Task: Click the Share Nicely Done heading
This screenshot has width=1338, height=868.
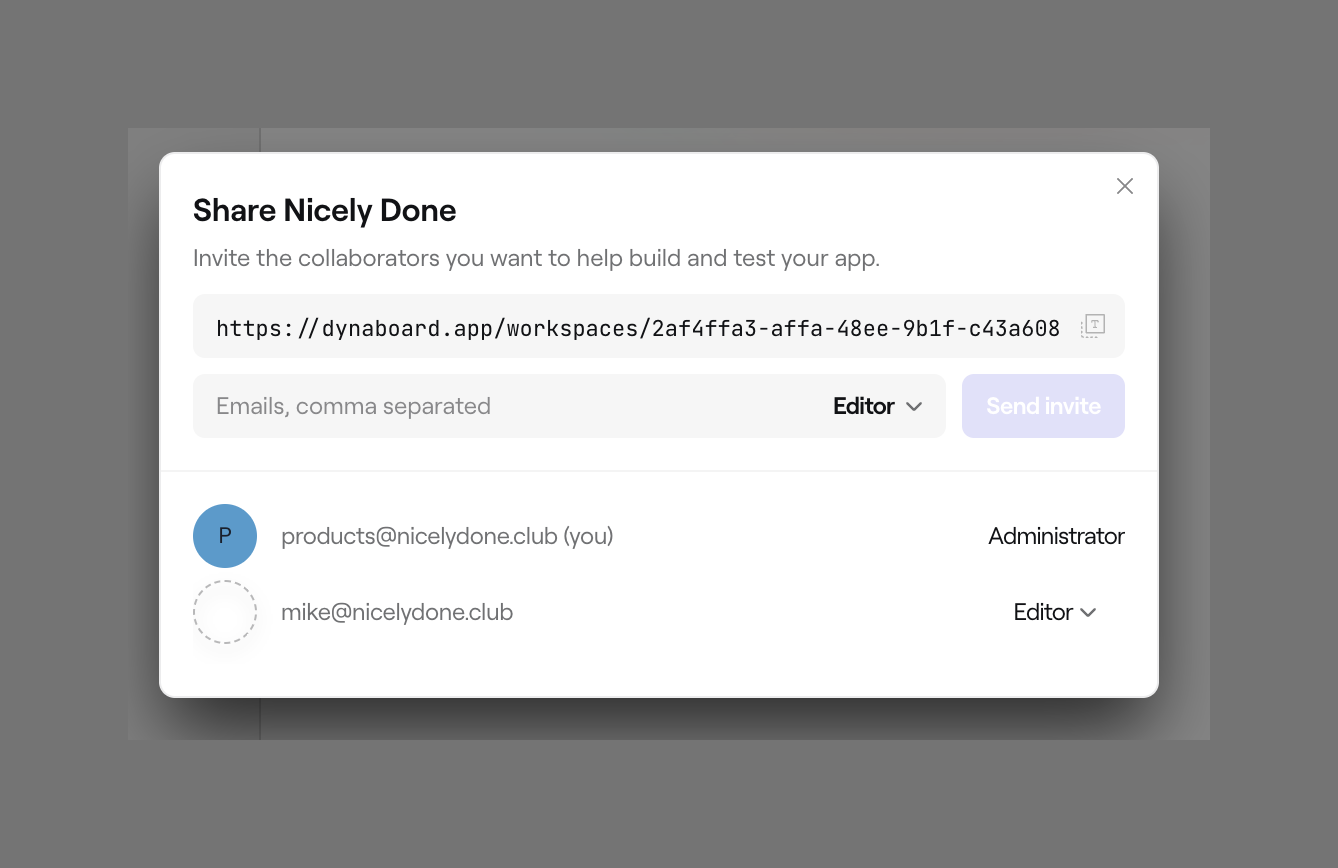Action: pyautogui.click(x=324, y=210)
